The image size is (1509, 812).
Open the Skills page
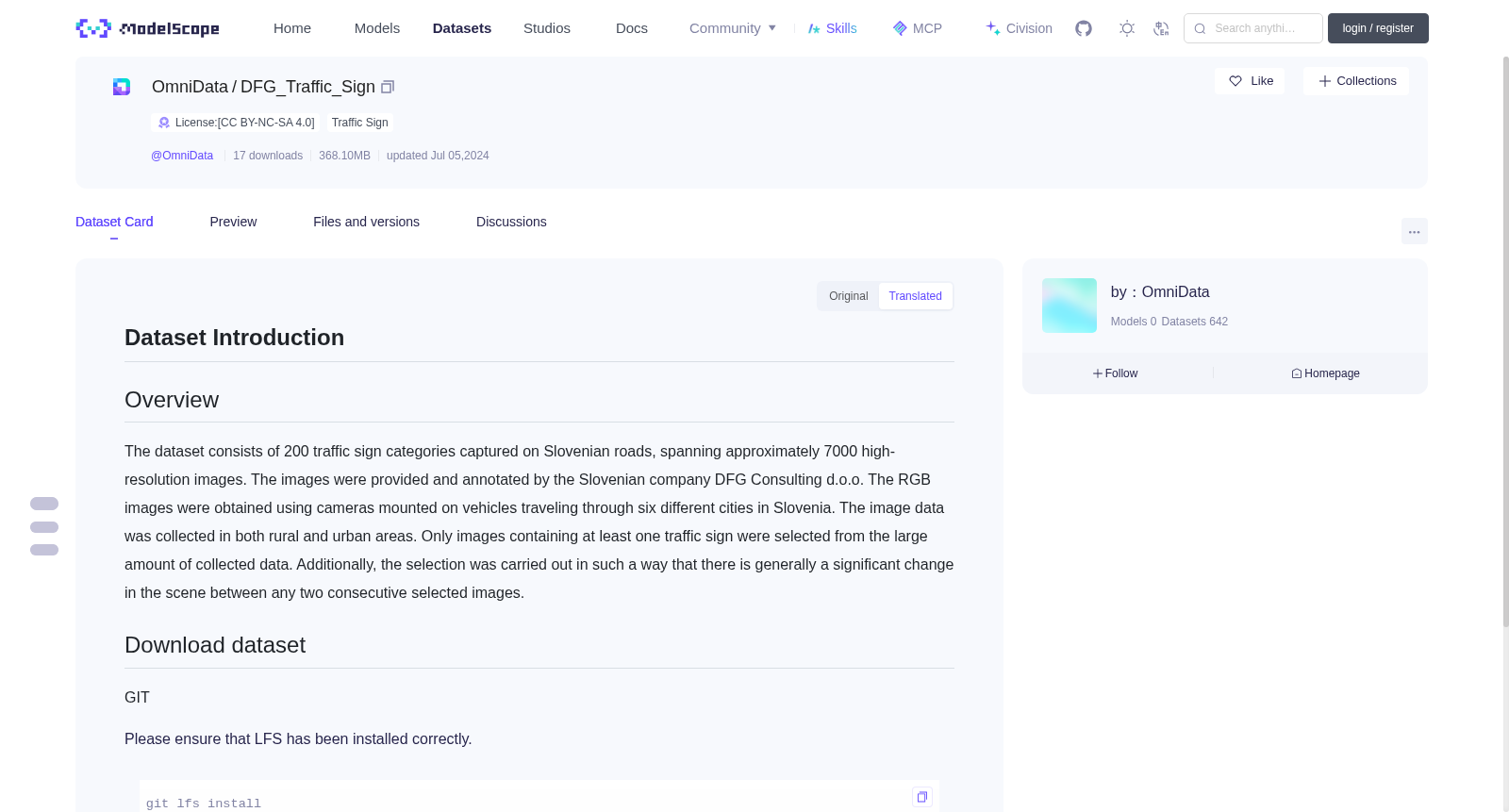point(833,28)
